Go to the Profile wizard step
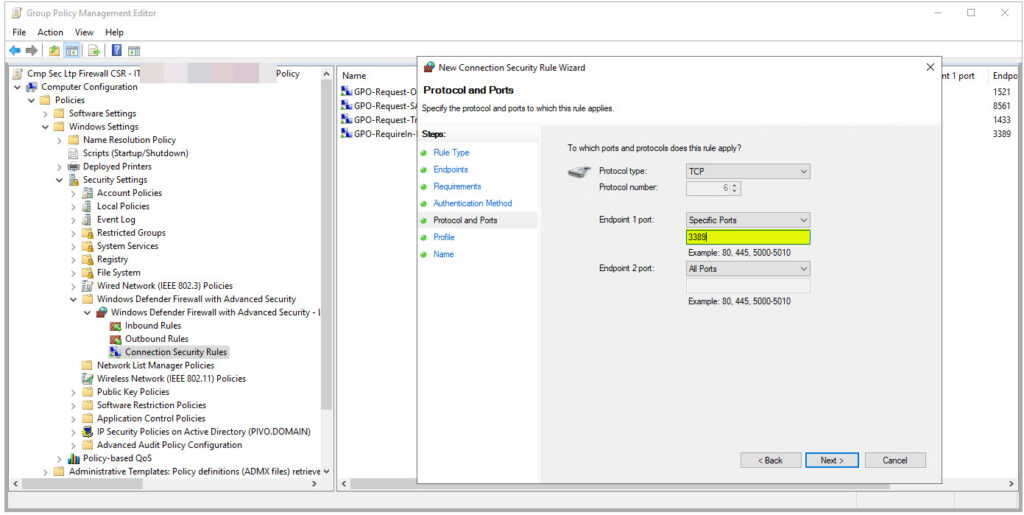The height and width of the screenshot is (515, 1024). click(x=444, y=237)
